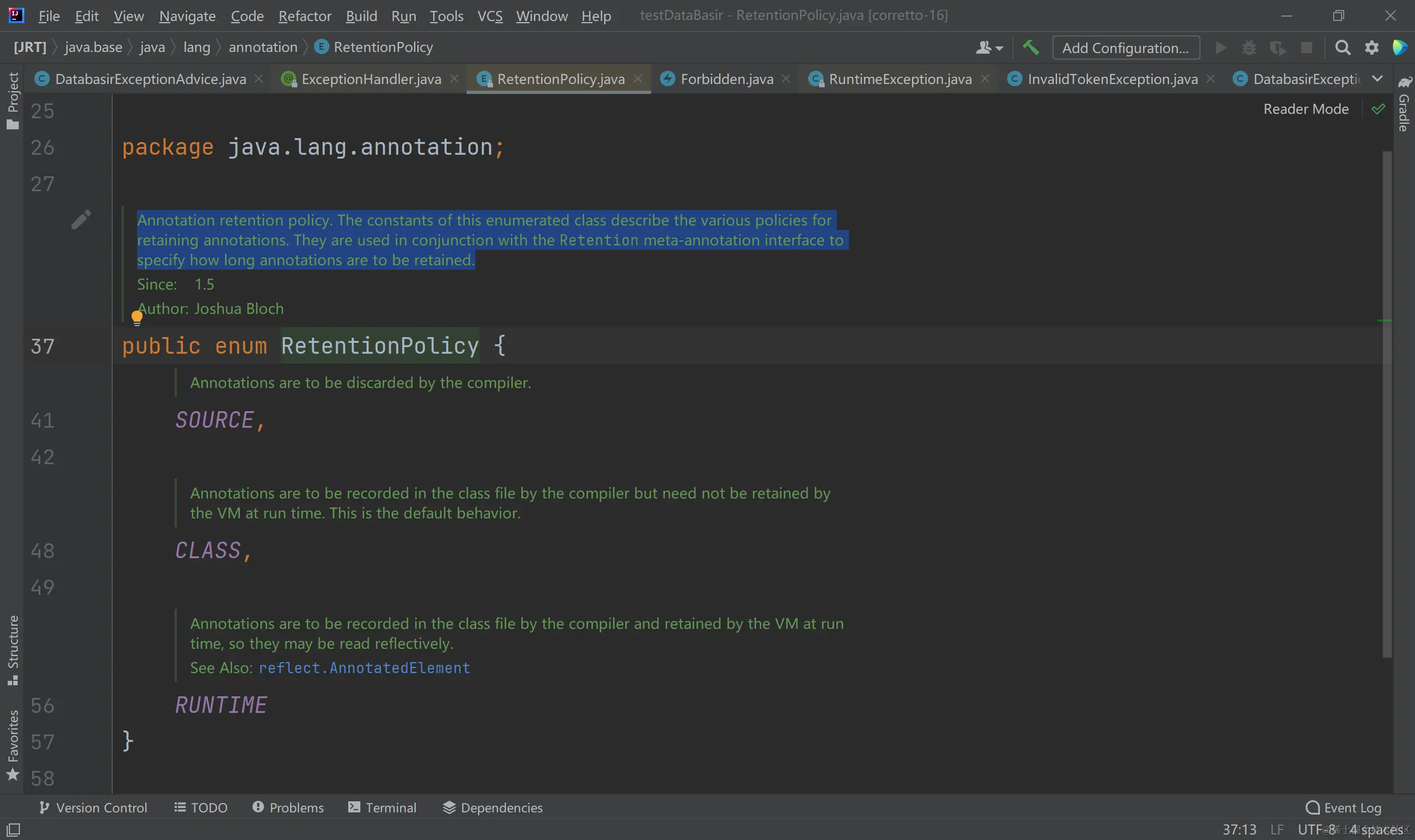Toggle the Structure tool window
The image size is (1415, 840).
13,650
